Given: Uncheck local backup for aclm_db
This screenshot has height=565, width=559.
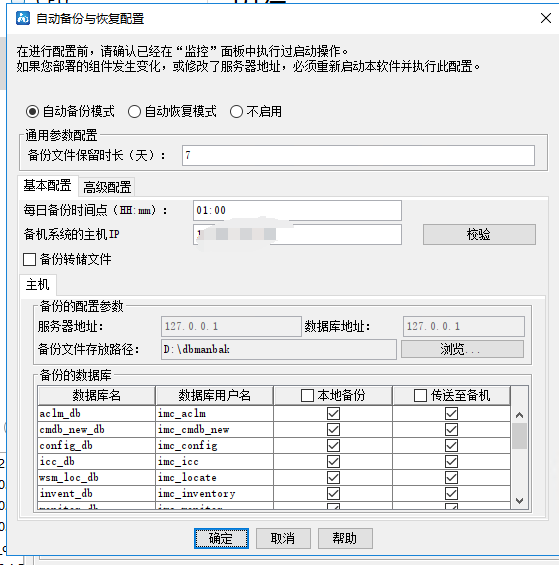Looking at the screenshot, I should click(x=333, y=413).
